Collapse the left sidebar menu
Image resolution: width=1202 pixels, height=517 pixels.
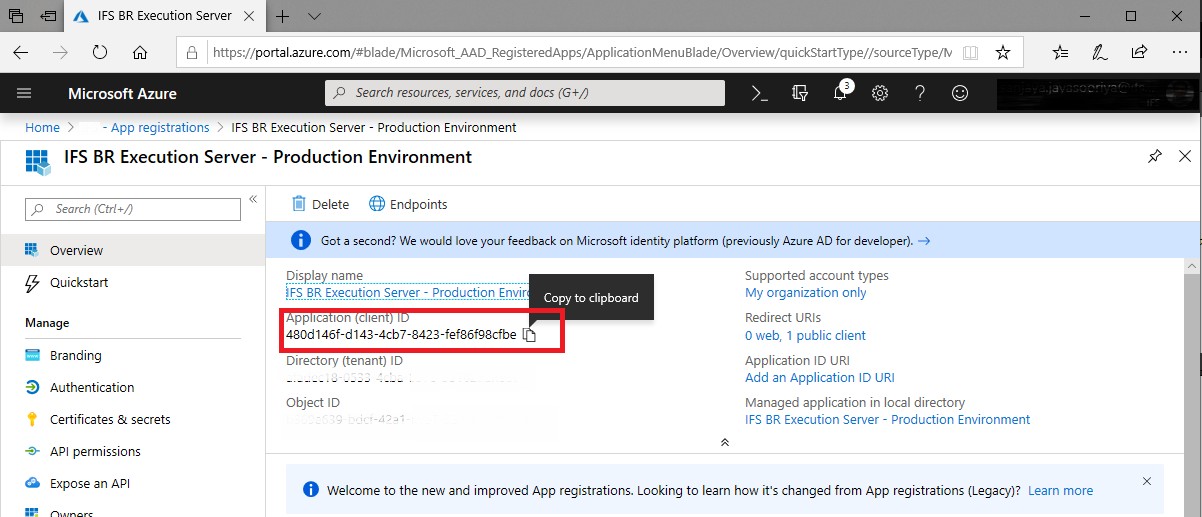[253, 200]
